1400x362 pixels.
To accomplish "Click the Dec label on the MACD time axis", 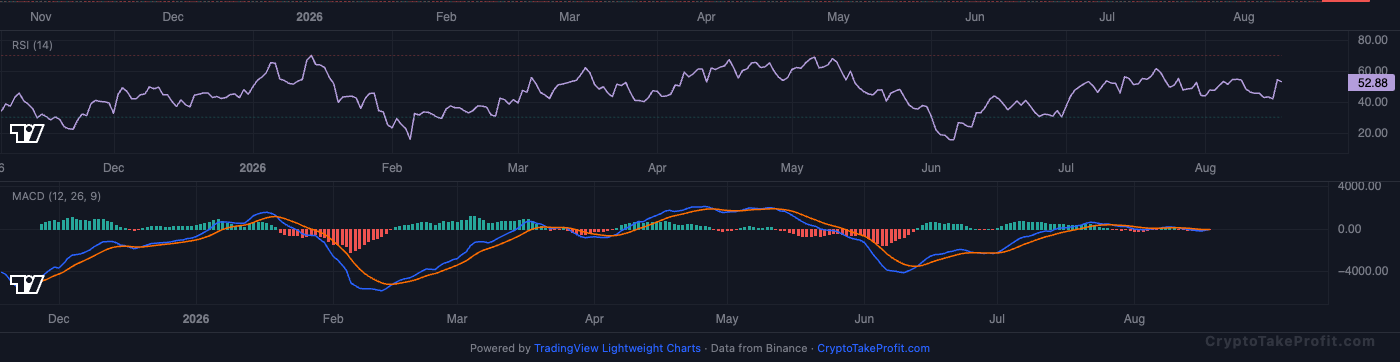I will tap(58, 319).
